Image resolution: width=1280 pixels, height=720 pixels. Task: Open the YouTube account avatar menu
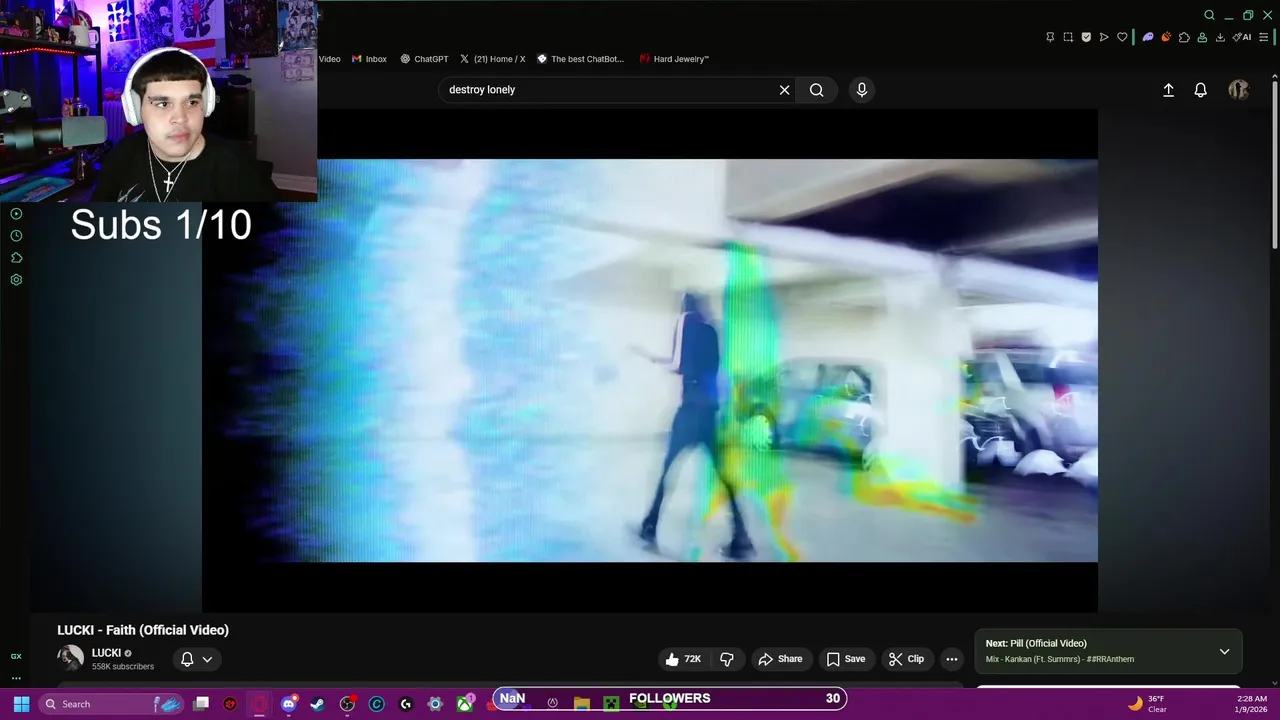coord(1239,90)
